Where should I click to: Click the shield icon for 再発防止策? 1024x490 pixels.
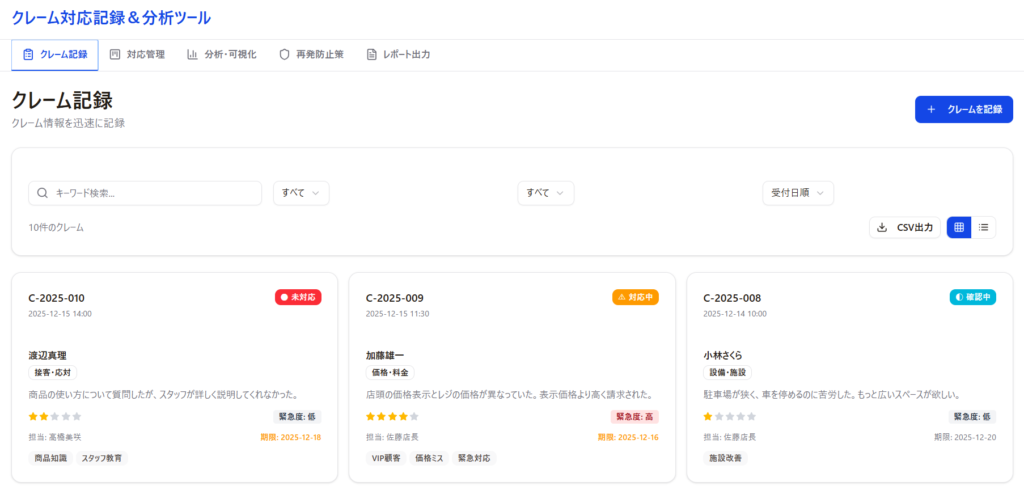pos(284,55)
